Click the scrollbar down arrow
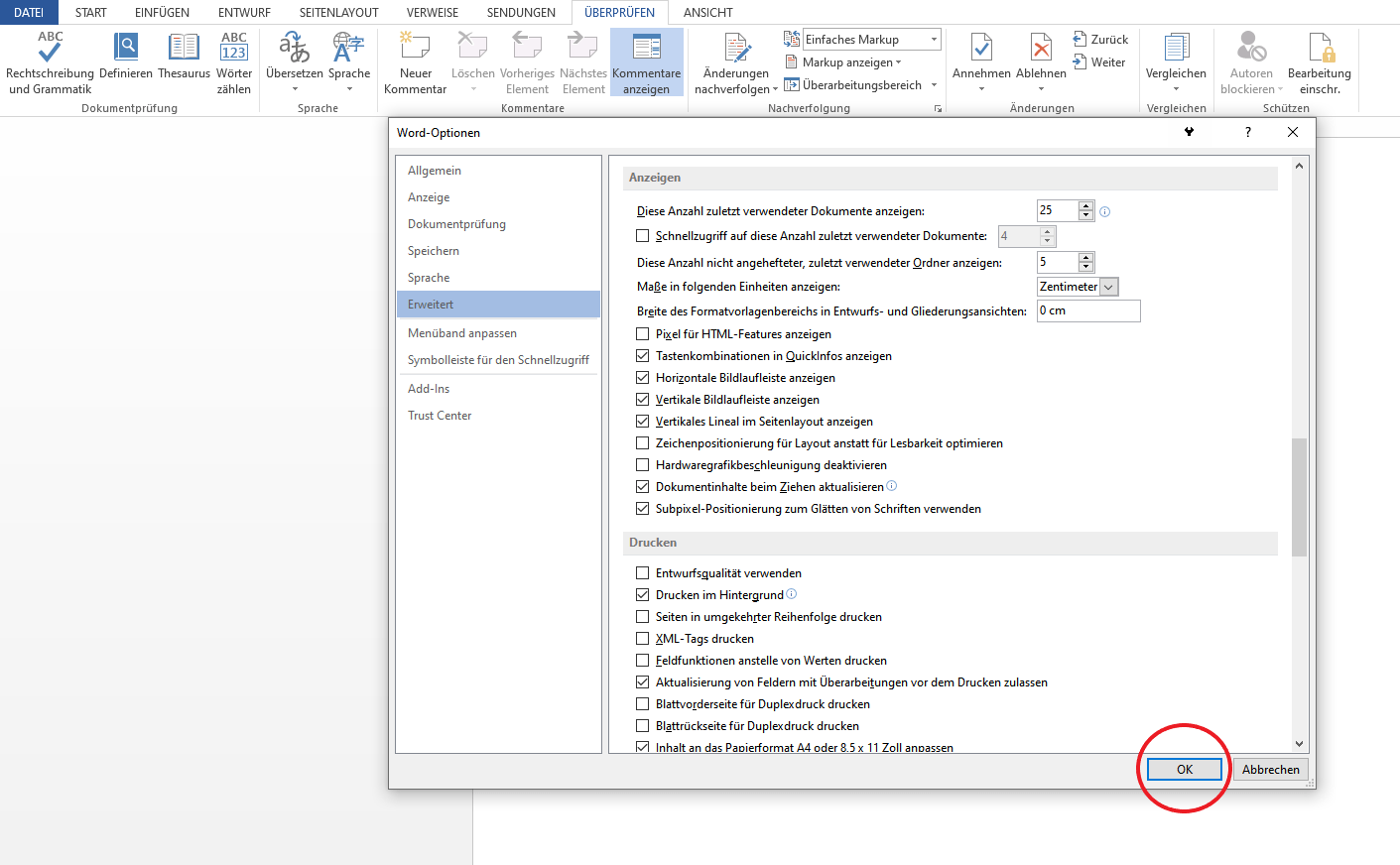Viewport: 1400px width, 865px height. pos(1299,744)
